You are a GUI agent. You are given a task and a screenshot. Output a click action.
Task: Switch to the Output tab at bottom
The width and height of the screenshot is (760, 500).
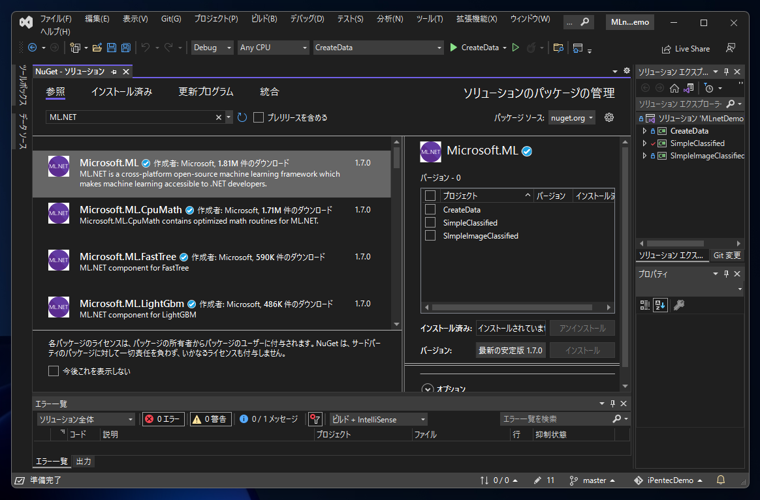click(x=83, y=461)
